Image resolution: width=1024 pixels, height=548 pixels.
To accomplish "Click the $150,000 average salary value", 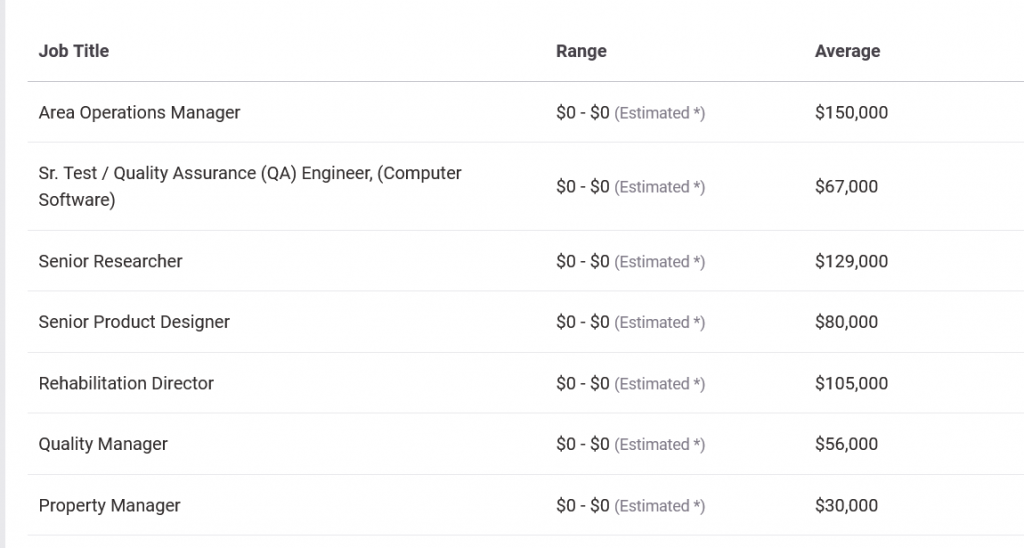I will [851, 113].
